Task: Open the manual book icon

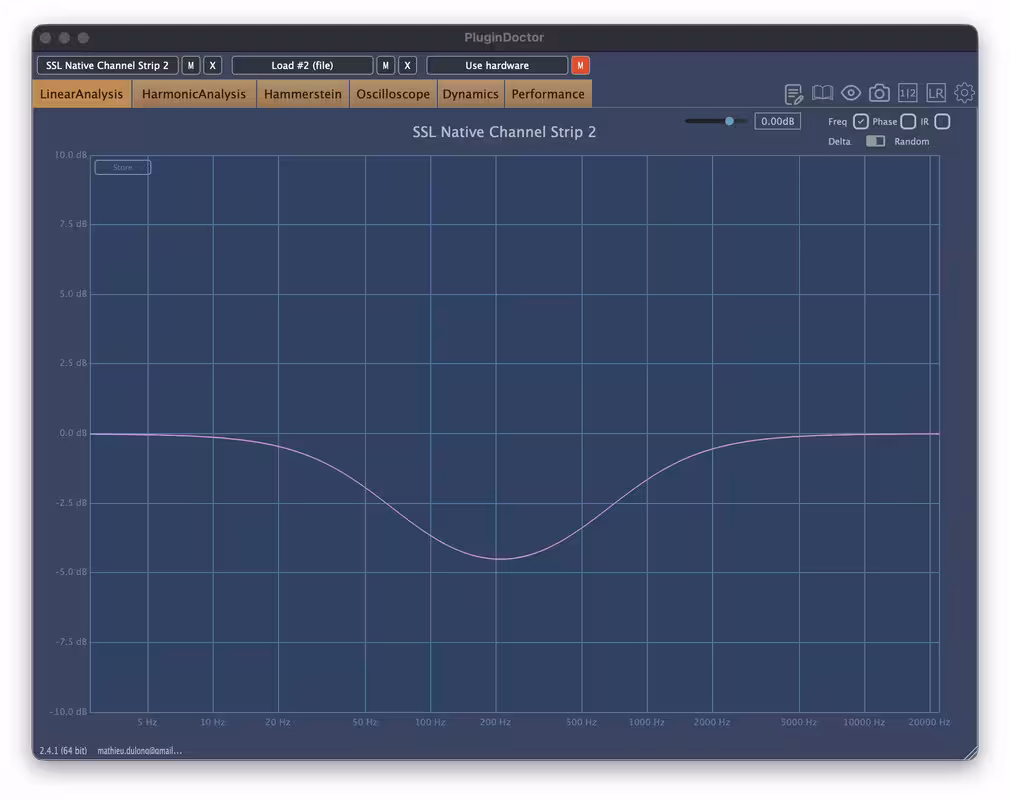Action: [822, 93]
